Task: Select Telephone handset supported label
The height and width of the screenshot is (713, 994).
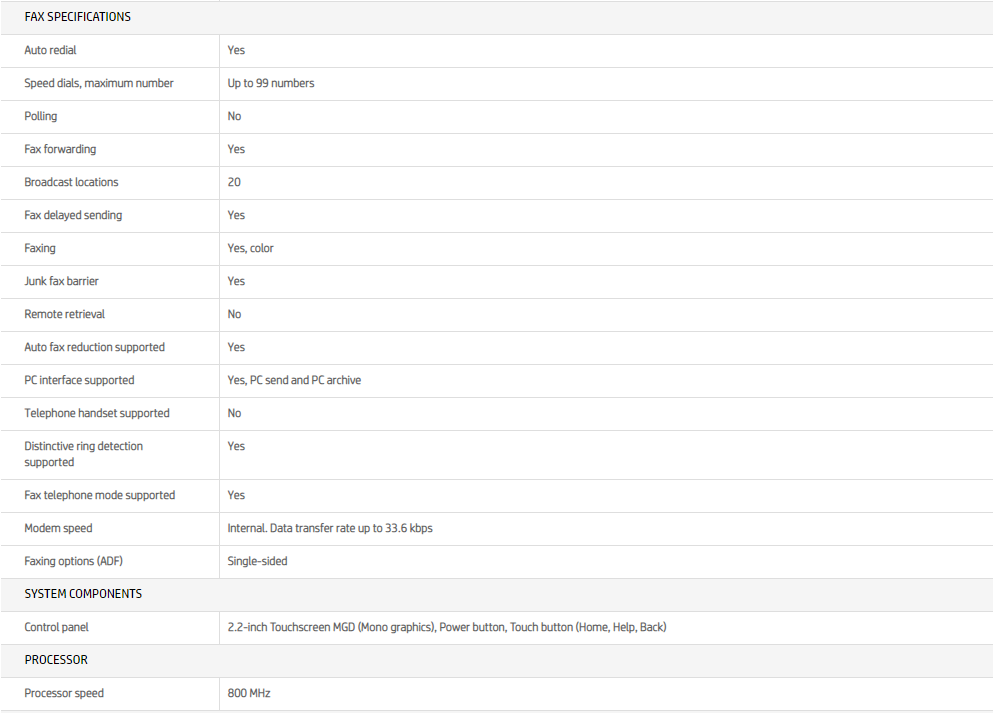Action: [97, 413]
